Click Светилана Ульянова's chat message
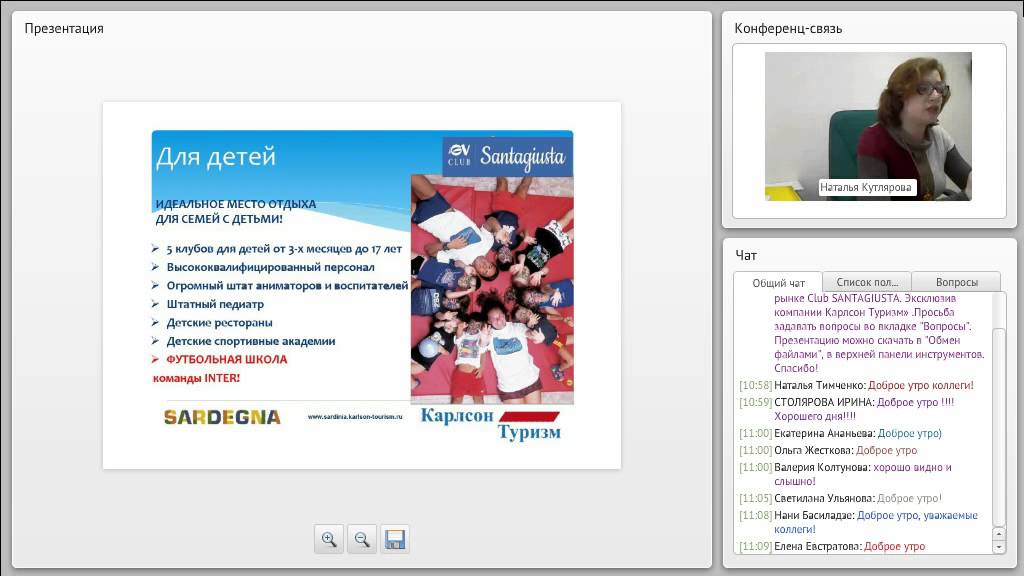This screenshot has height=576, width=1024. click(x=840, y=498)
